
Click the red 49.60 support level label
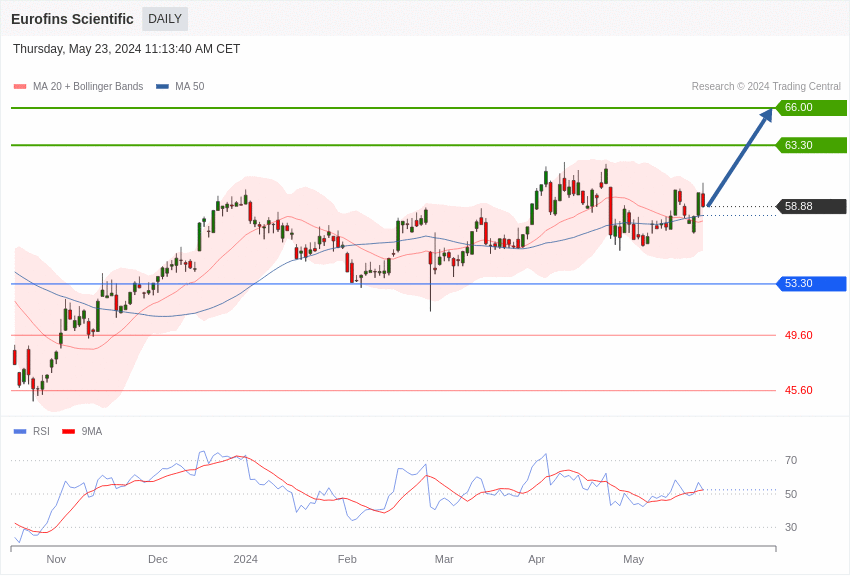pos(798,336)
